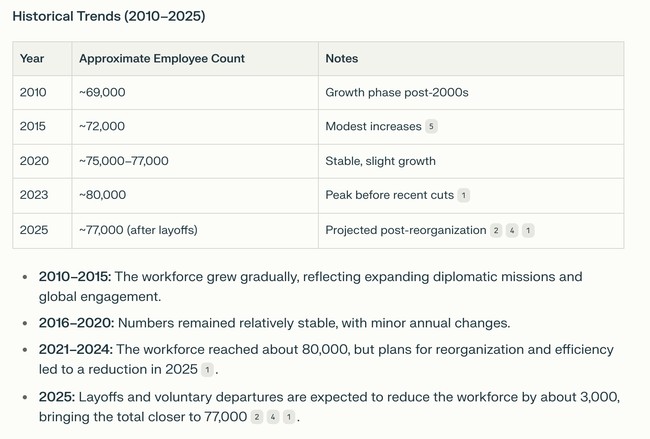The image size is (650, 439).
Task: Select the Approximate Employee Count header
Action: pos(162,58)
